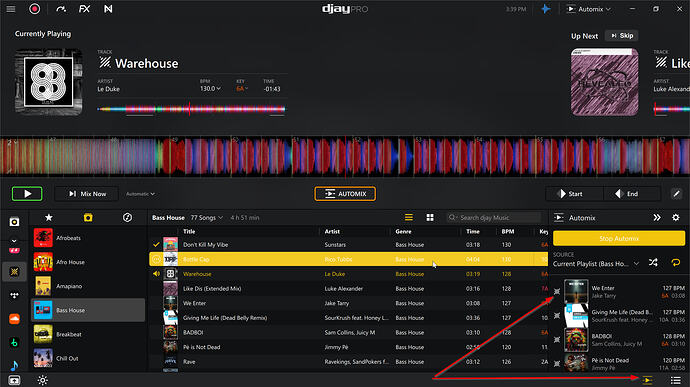Open Automix settings gear

pyautogui.click(x=676, y=217)
